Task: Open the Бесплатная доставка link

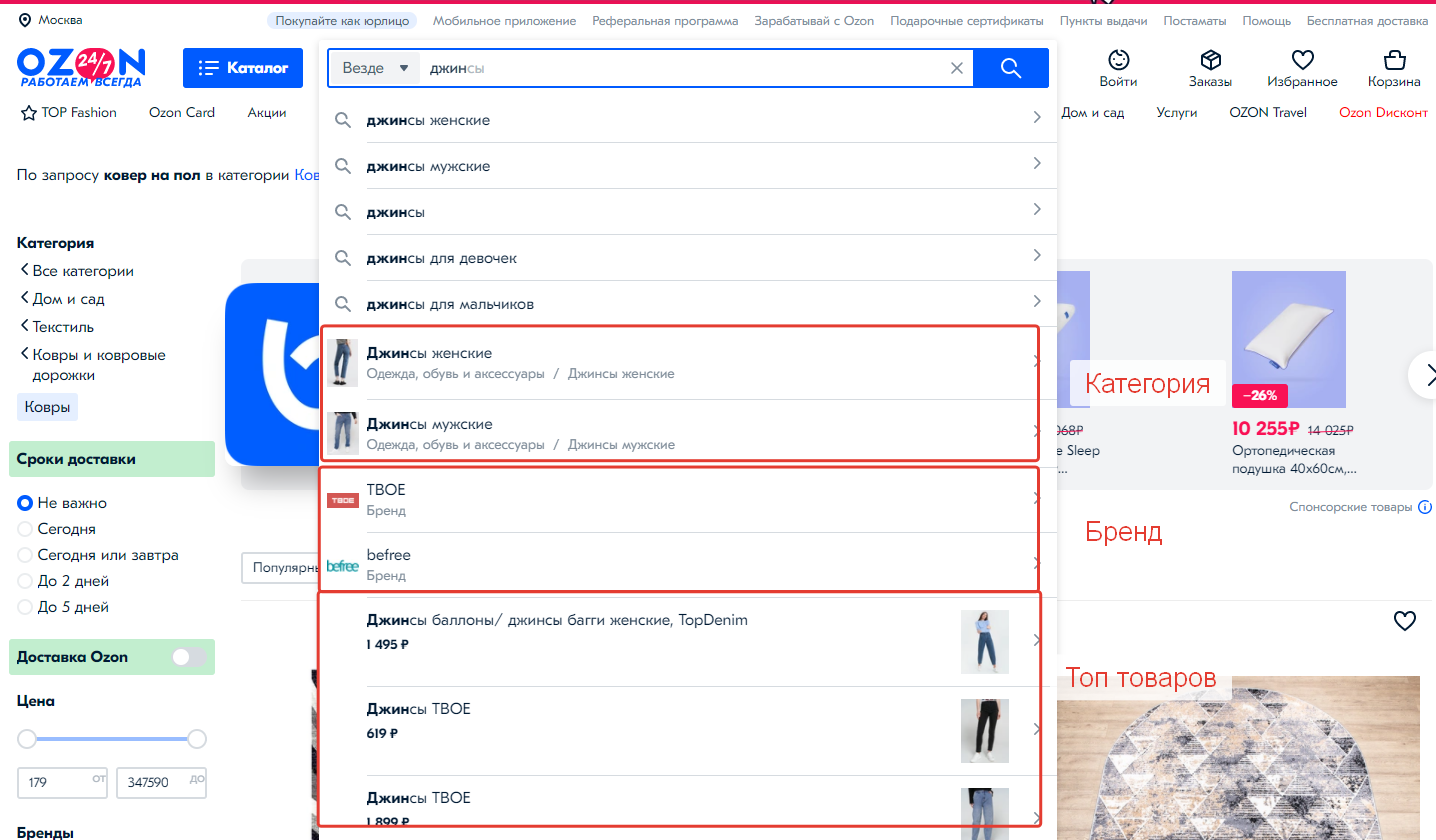Action: [1368, 20]
